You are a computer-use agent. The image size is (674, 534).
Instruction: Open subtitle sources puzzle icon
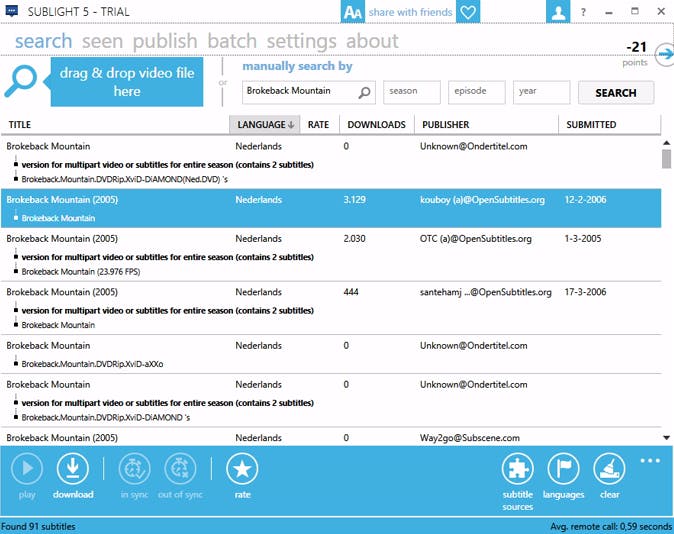(x=518, y=469)
